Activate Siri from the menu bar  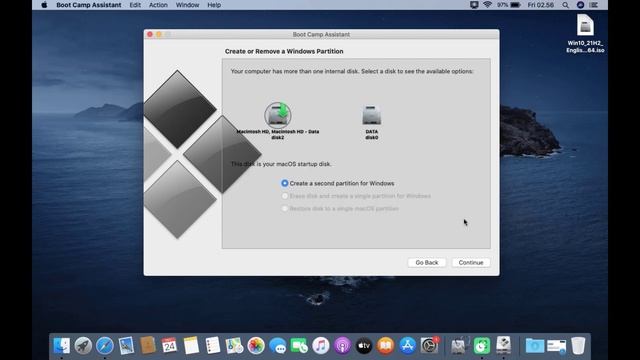580,5
